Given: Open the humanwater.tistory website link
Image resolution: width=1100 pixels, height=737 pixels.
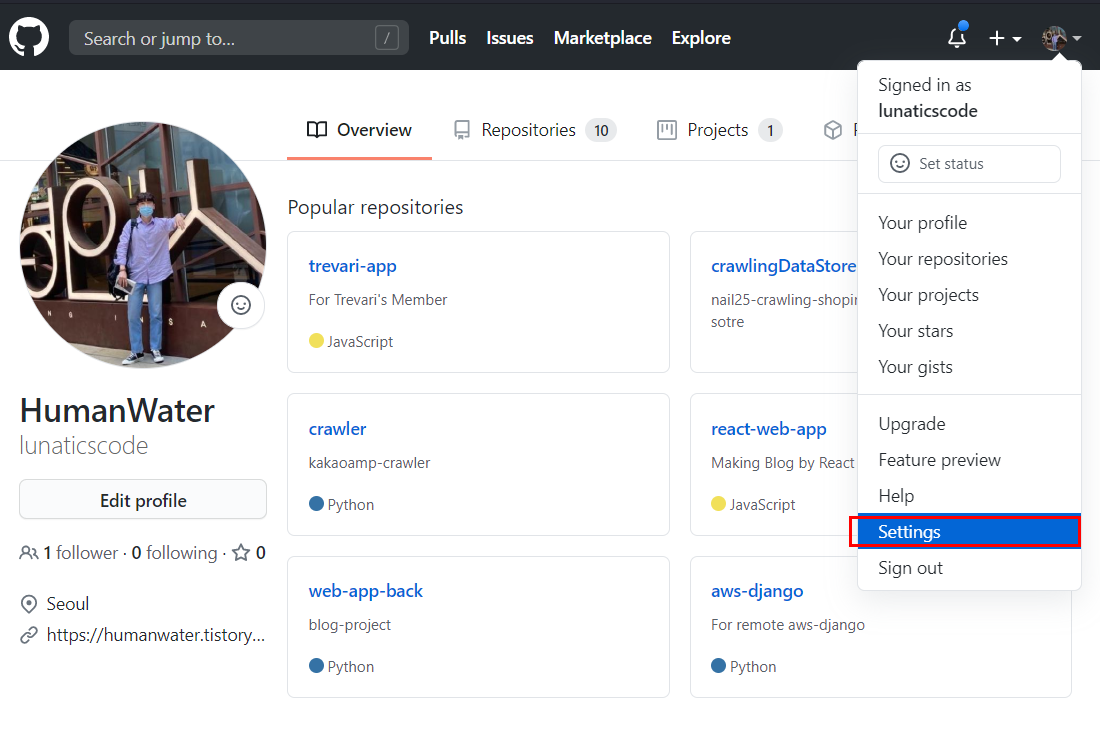Looking at the screenshot, I should [156, 635].
